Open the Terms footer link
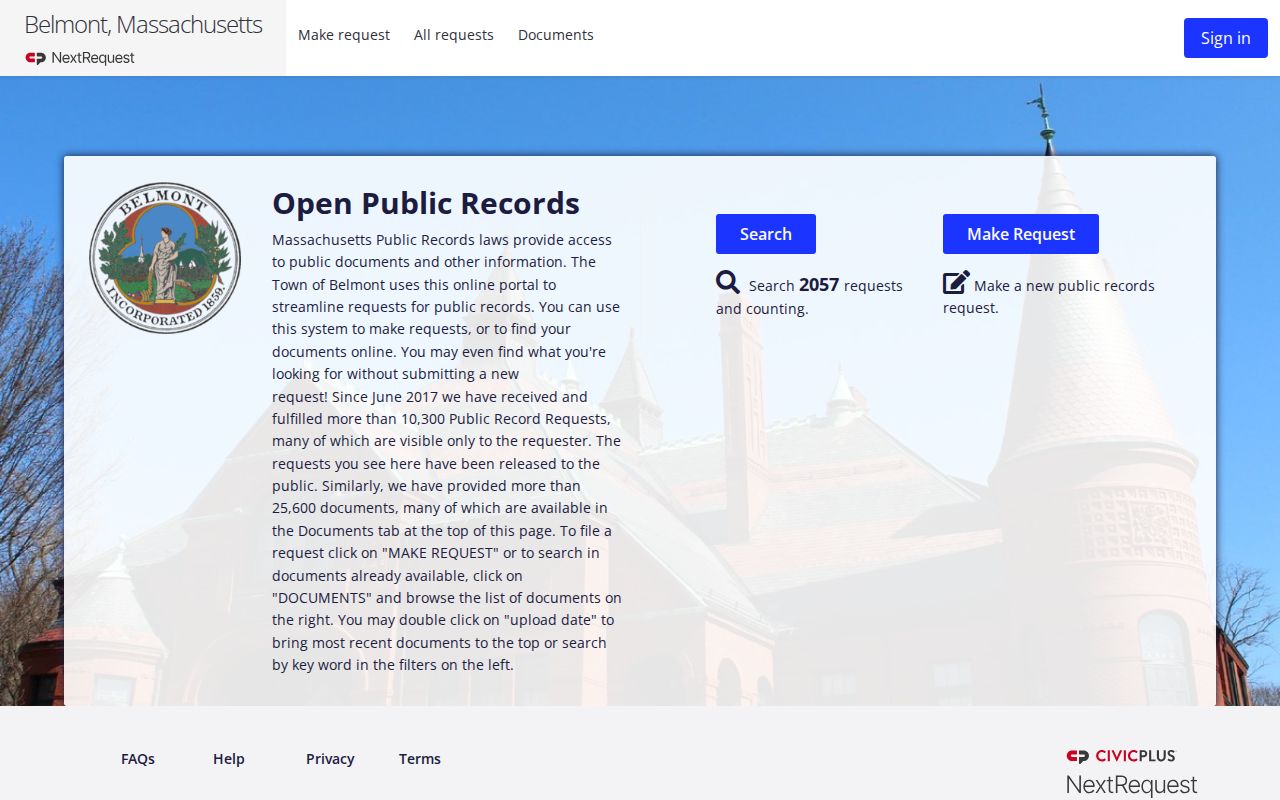 pyautogui.click(x=420, y=759)
